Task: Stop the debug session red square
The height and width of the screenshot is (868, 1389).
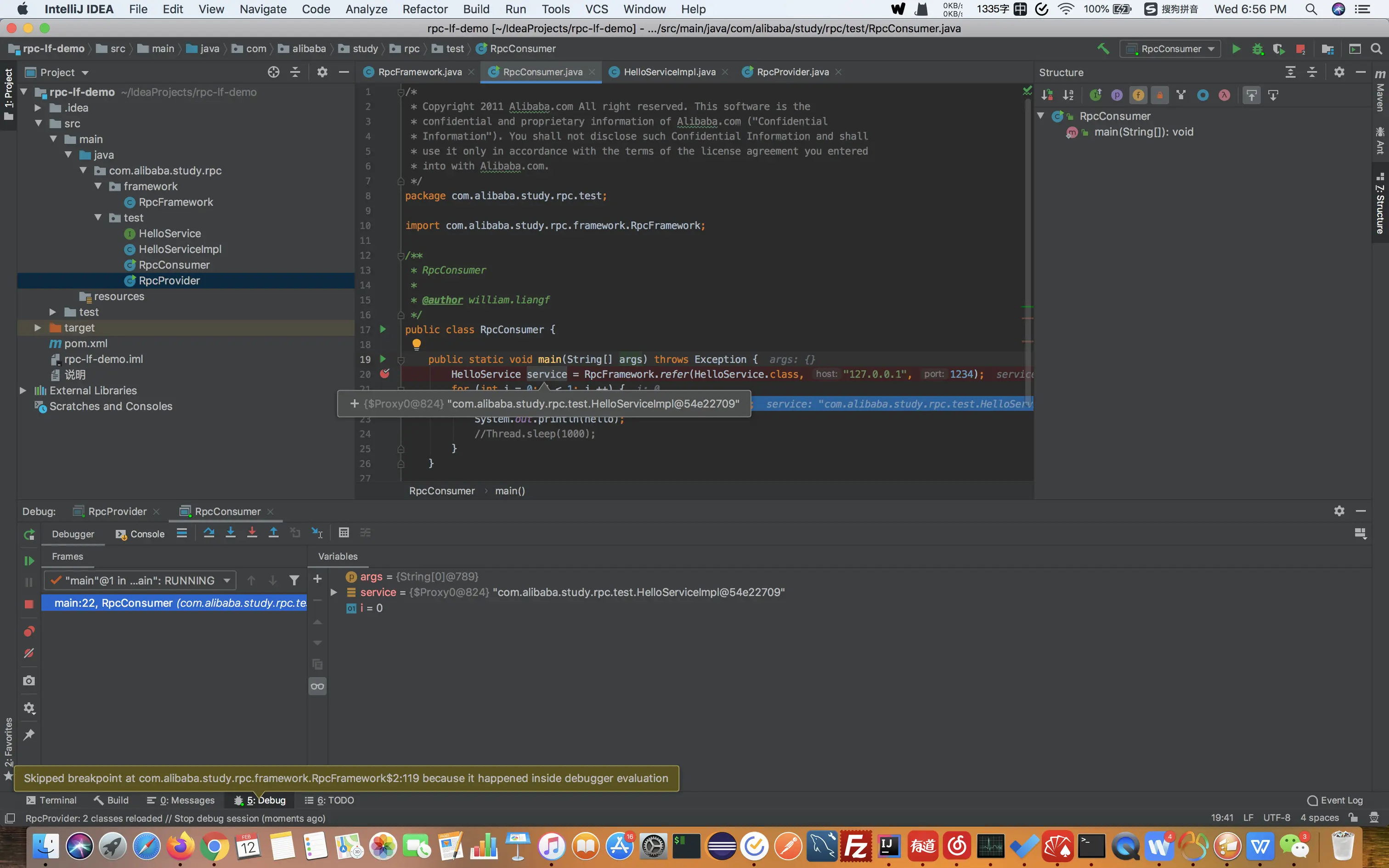Action: pos(29,604)
